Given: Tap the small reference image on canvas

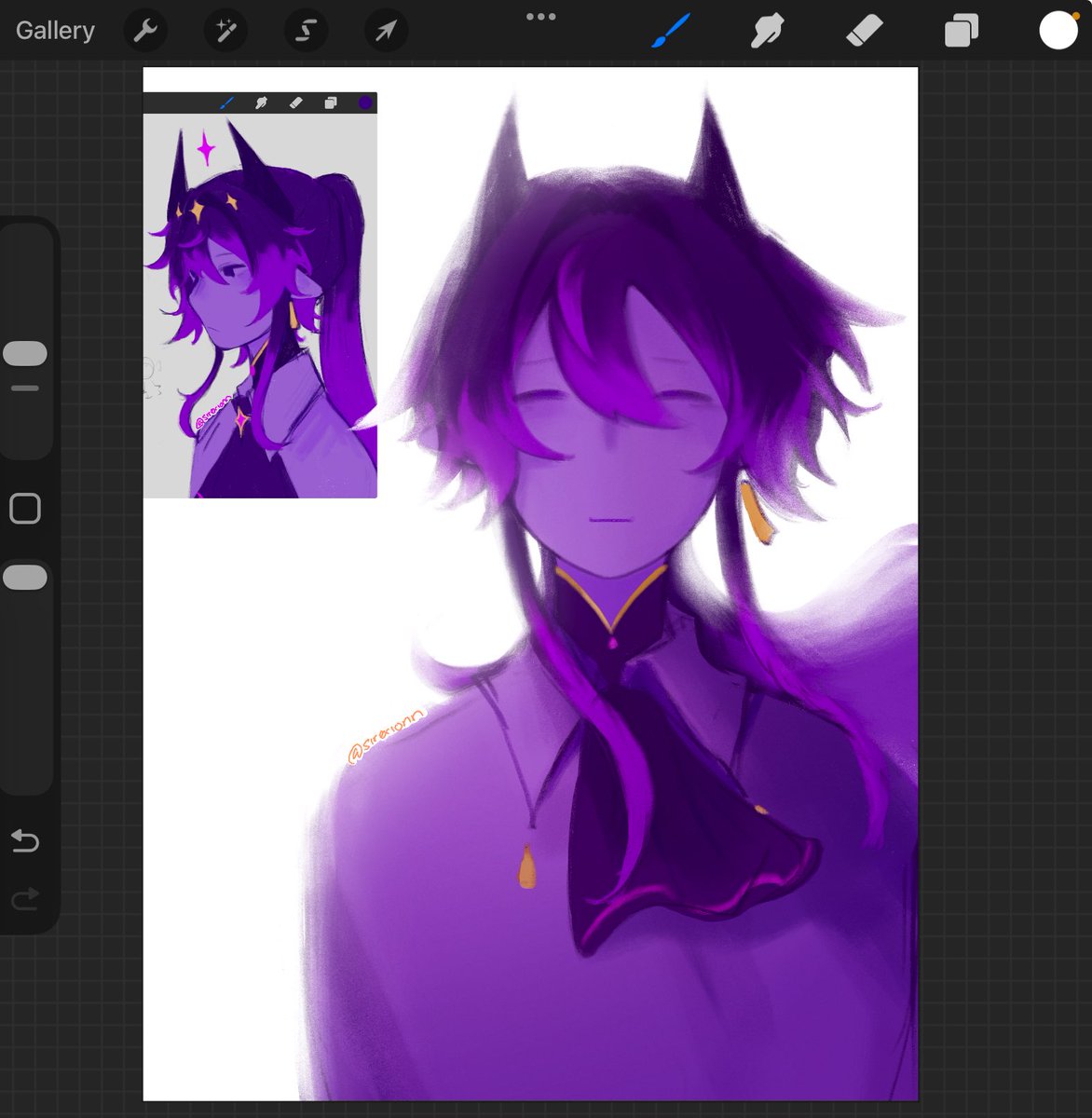Looking at the screenshot, I should (x=260, y=294).
